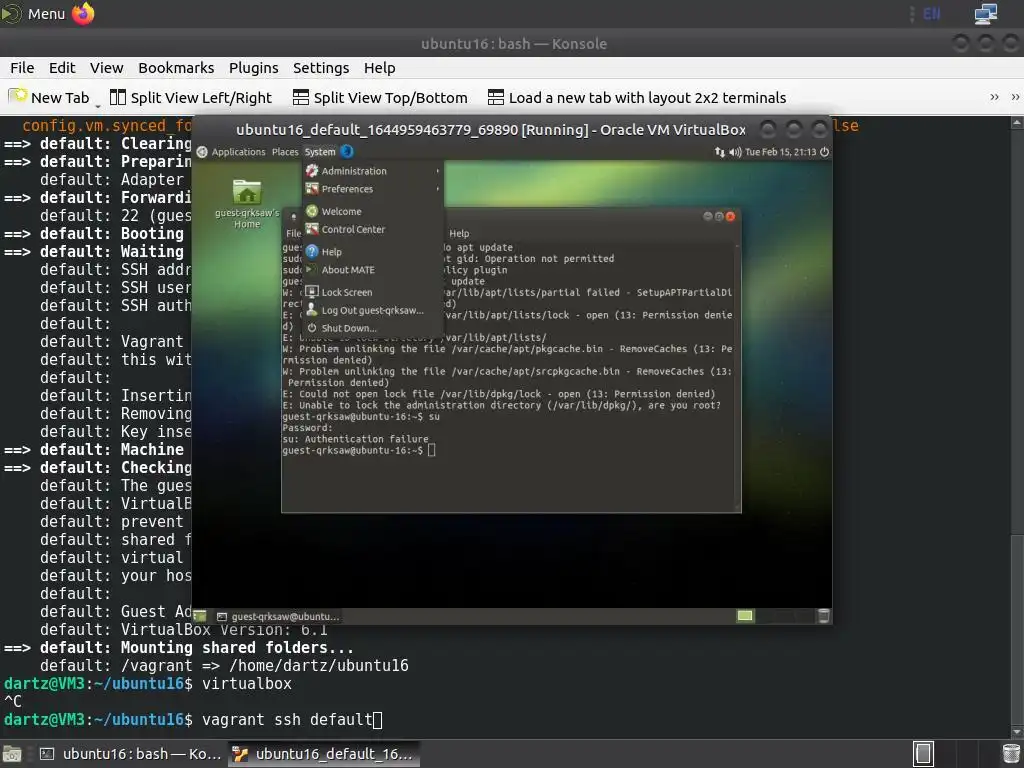Open Help menu of guest terminal
The height and width of the screenshot is (768, 1024).
[x=459, y=233]
